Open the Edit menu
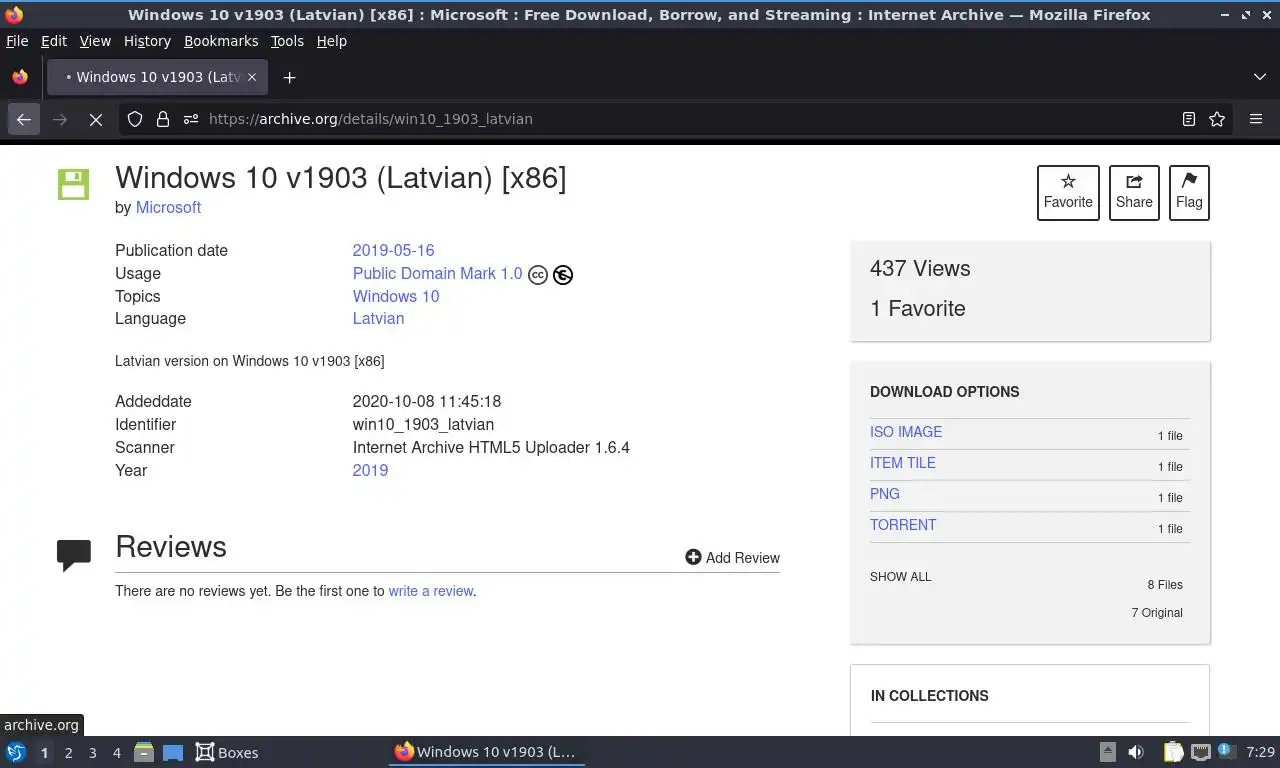 [x=54, y=41]
